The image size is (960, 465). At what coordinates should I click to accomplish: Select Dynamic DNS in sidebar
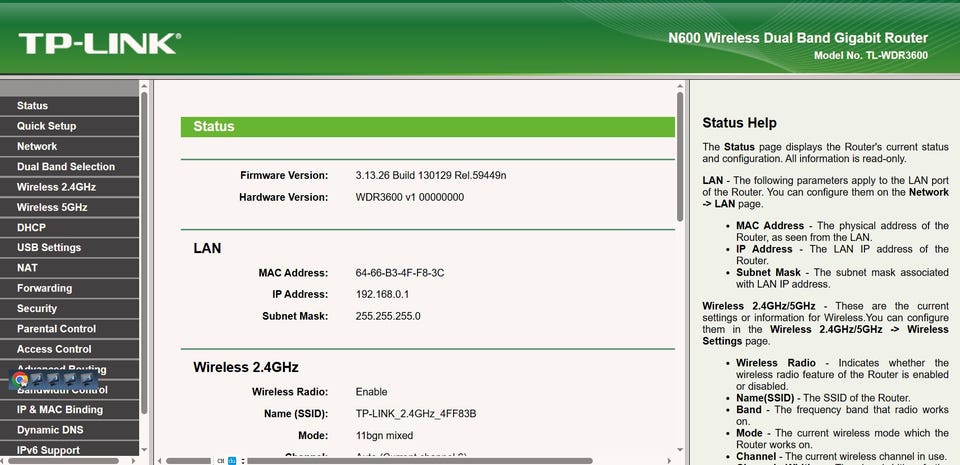tap(51, 430)
